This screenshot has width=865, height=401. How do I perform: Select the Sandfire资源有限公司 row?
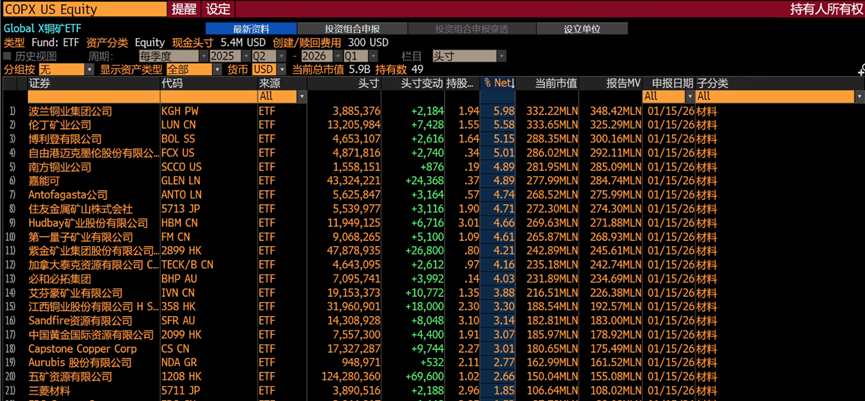point(433,320)
